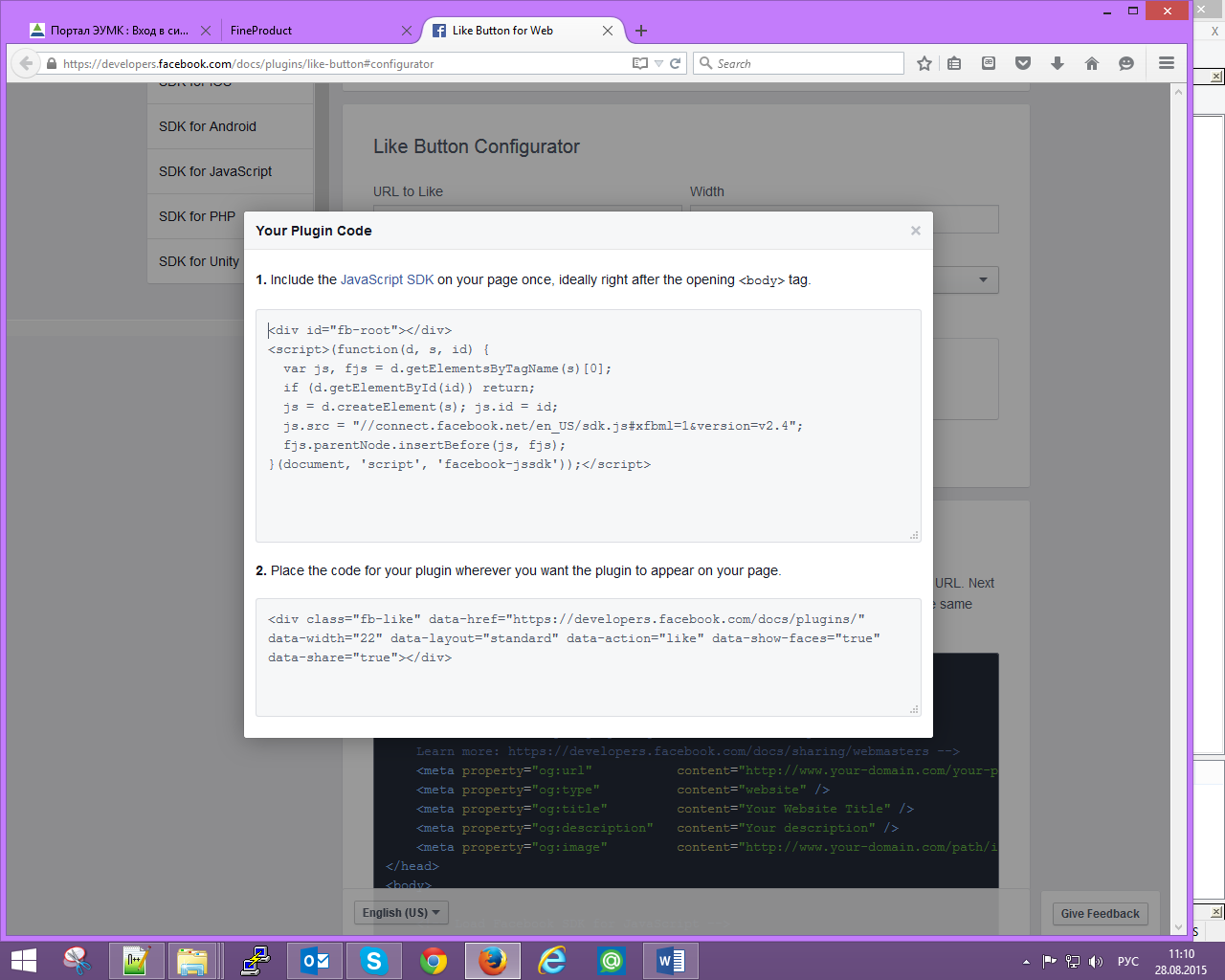Viewport: 1225px width, 980px height.
Task: Switch to Firefox in the taskbar
Action: pos(493,961)
